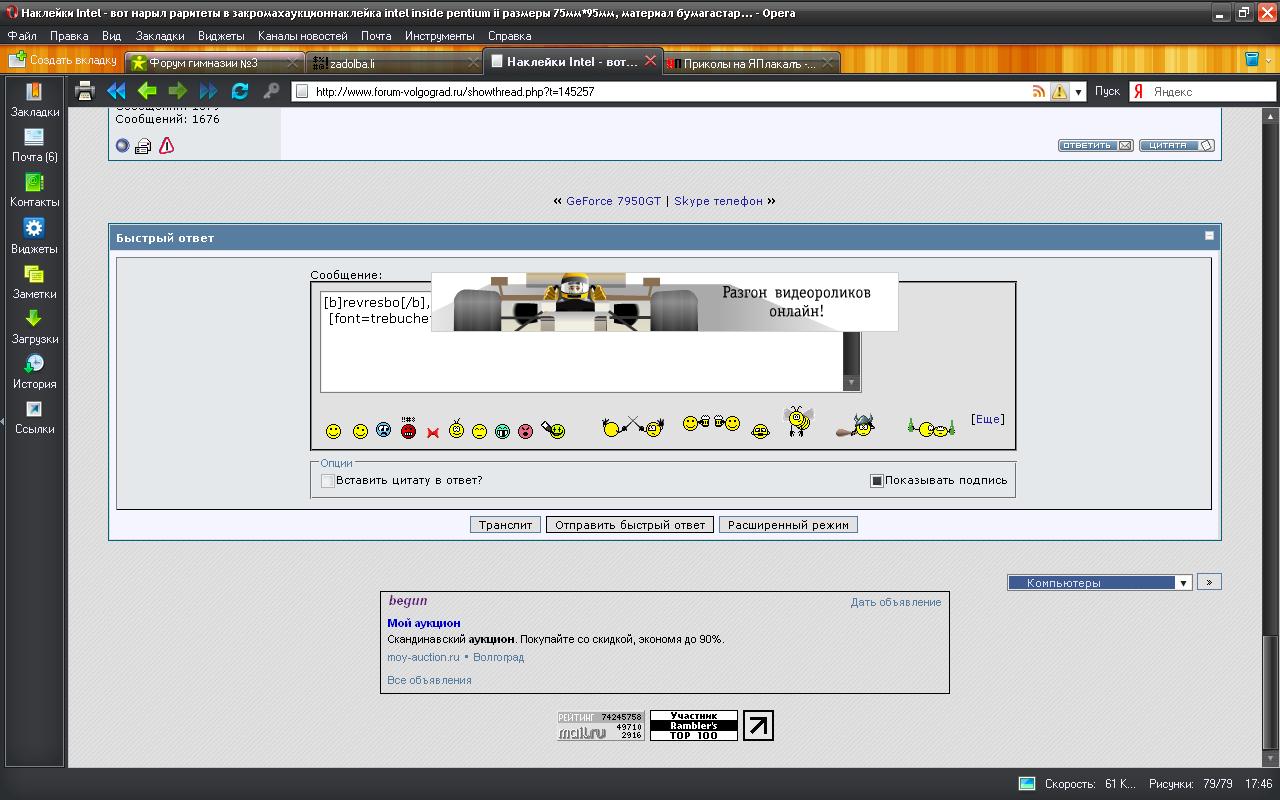Click 'Отправить быстрый ответ' button
This screenshot has height=800, width=1280.
click(x=630, y=525)
